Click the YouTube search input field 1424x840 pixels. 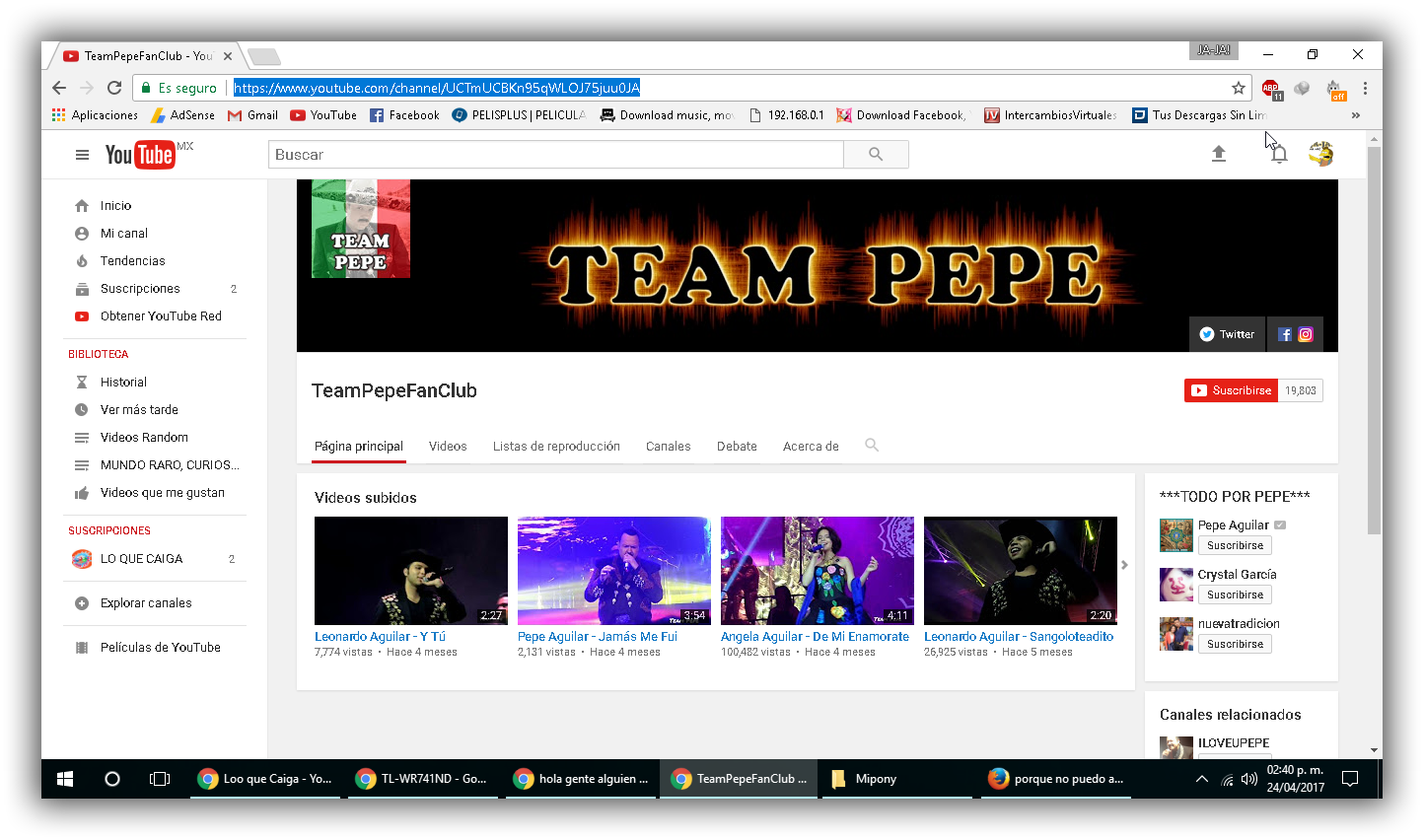pyautogui.click(x=556, y=155)
